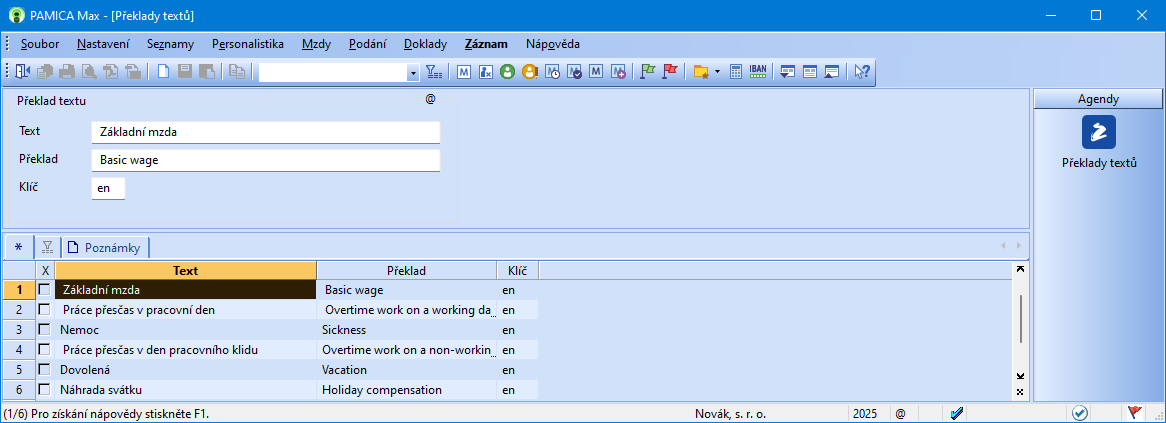Check the box for Základní mzda row

tap(44, 289)
